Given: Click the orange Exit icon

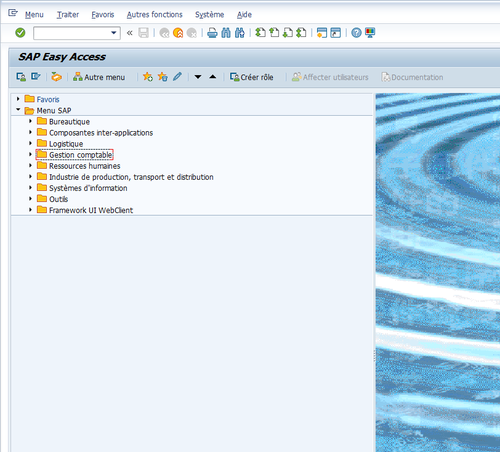Looking at the screenshot, I should point(178,33).
